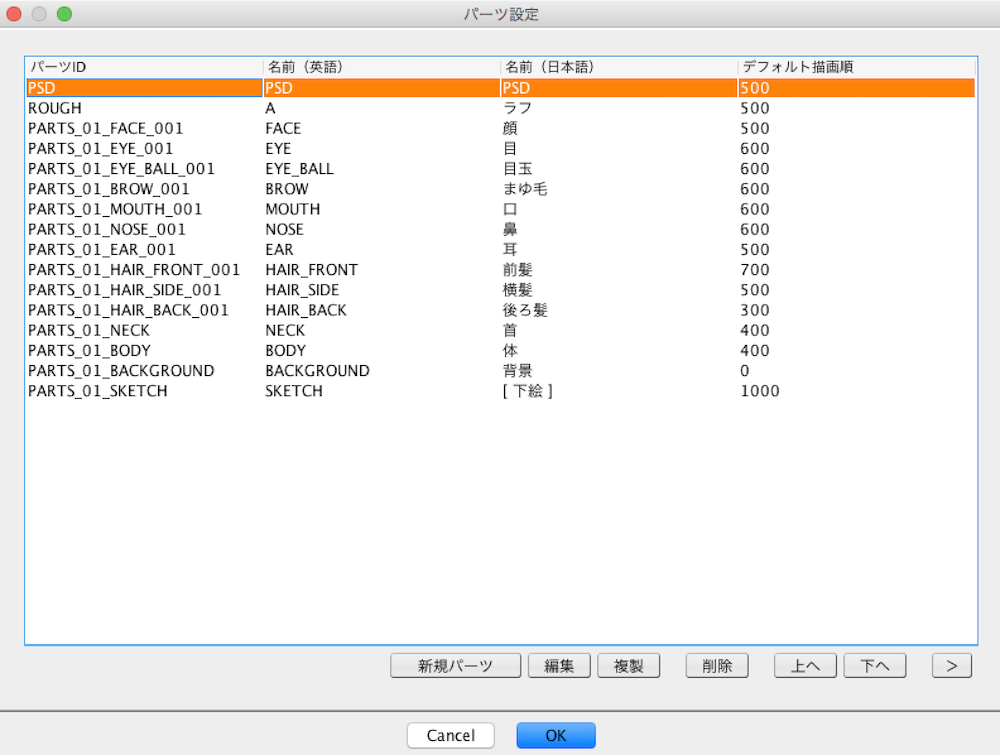Select the ROUGH row
The height and width of the screenshot is (755, 1000).
(501, 108)
